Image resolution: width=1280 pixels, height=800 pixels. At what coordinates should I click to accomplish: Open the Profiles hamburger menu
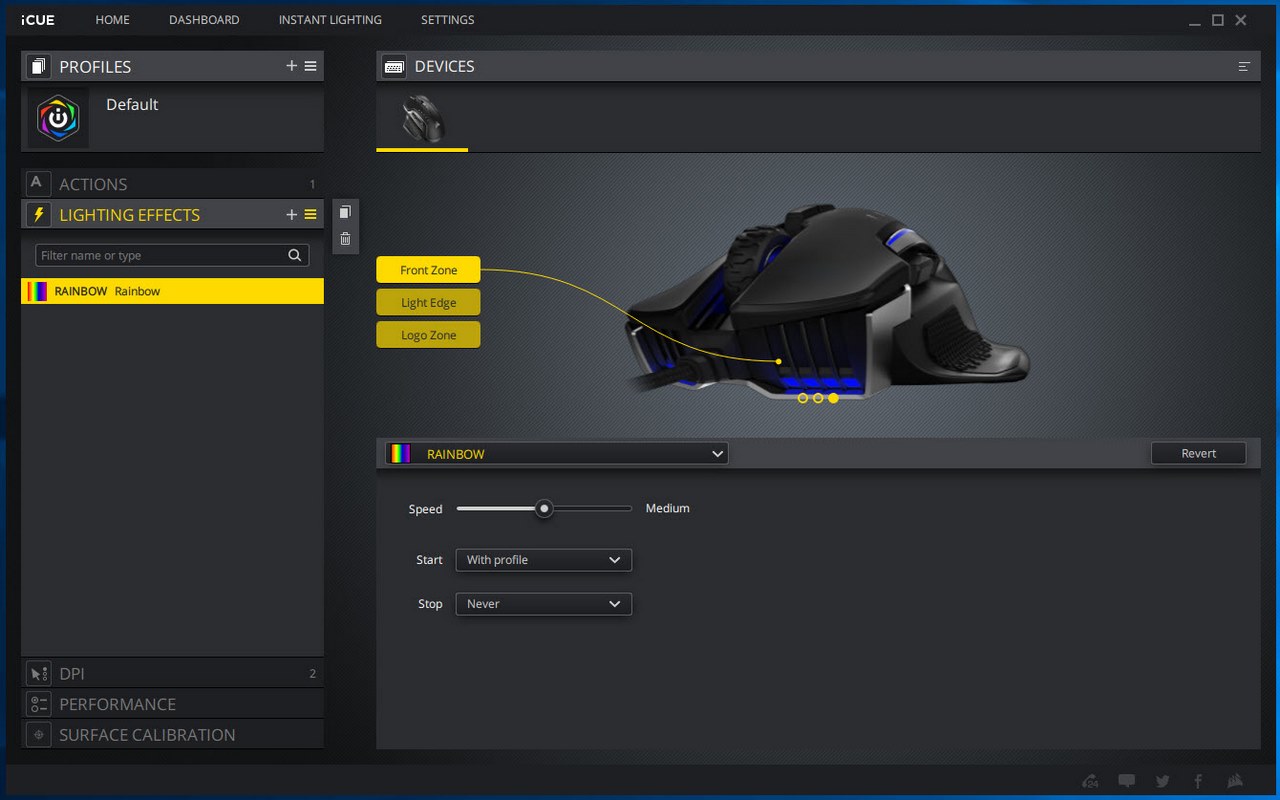(311, 66)
